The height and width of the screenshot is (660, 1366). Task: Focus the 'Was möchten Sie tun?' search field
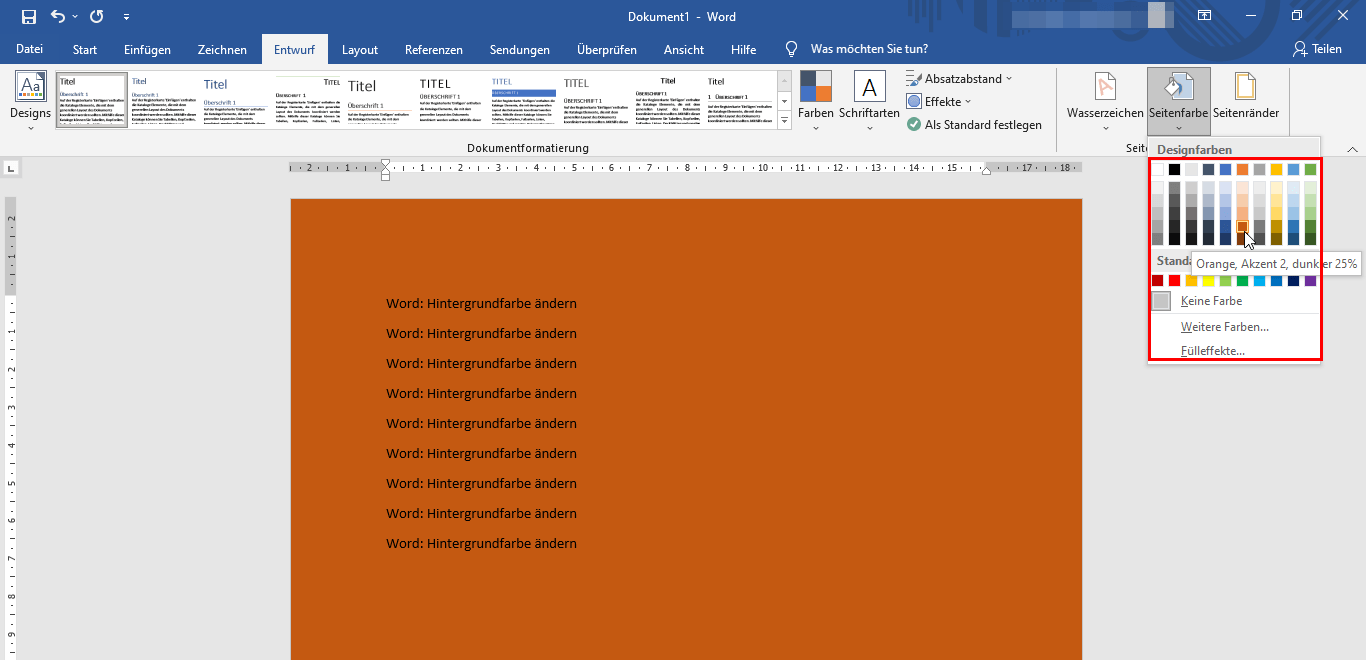coord(869,49)
